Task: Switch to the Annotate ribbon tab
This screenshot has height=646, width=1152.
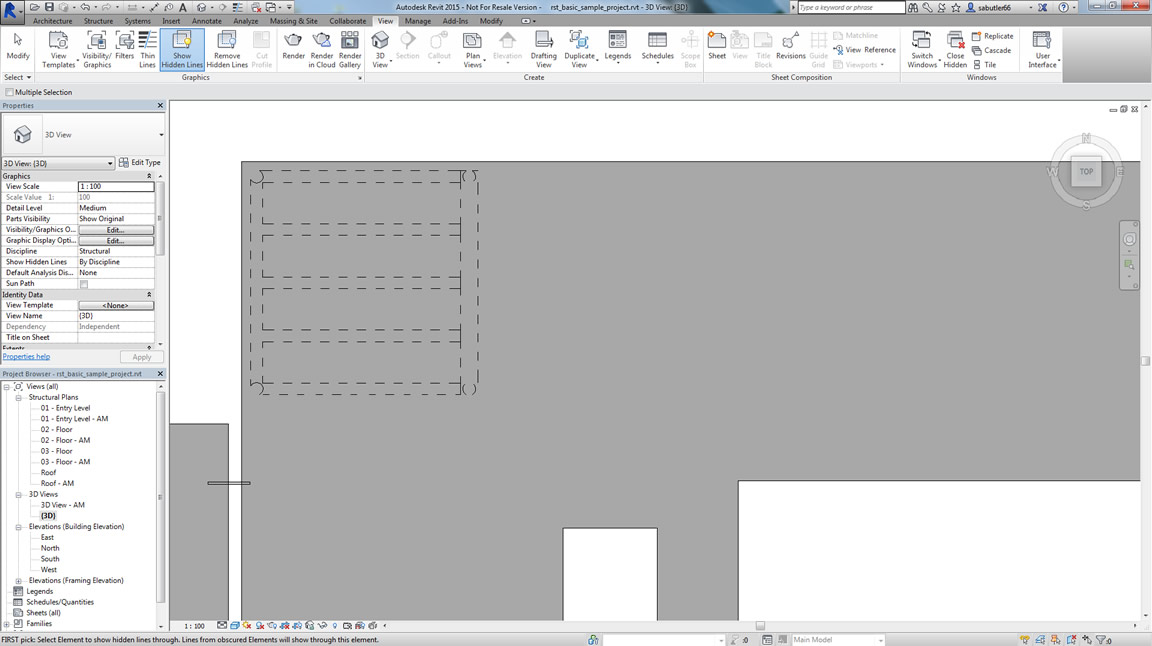Action: 206,21
